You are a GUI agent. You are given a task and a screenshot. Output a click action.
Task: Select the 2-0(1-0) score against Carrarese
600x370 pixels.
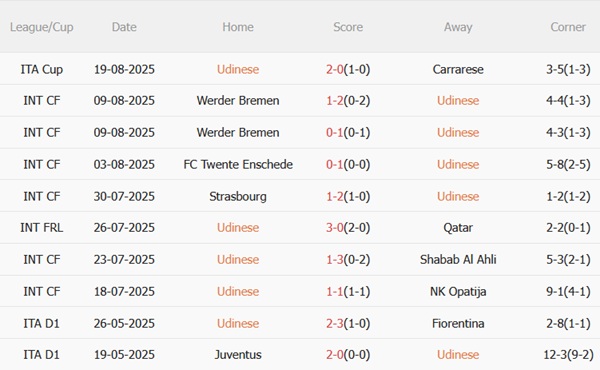pos(348,69)
